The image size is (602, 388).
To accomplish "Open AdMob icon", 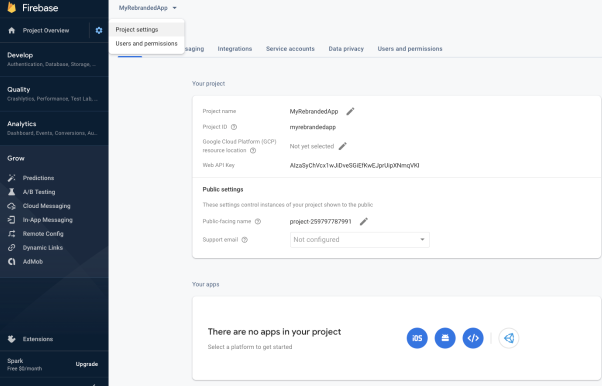I will [12, 262].
